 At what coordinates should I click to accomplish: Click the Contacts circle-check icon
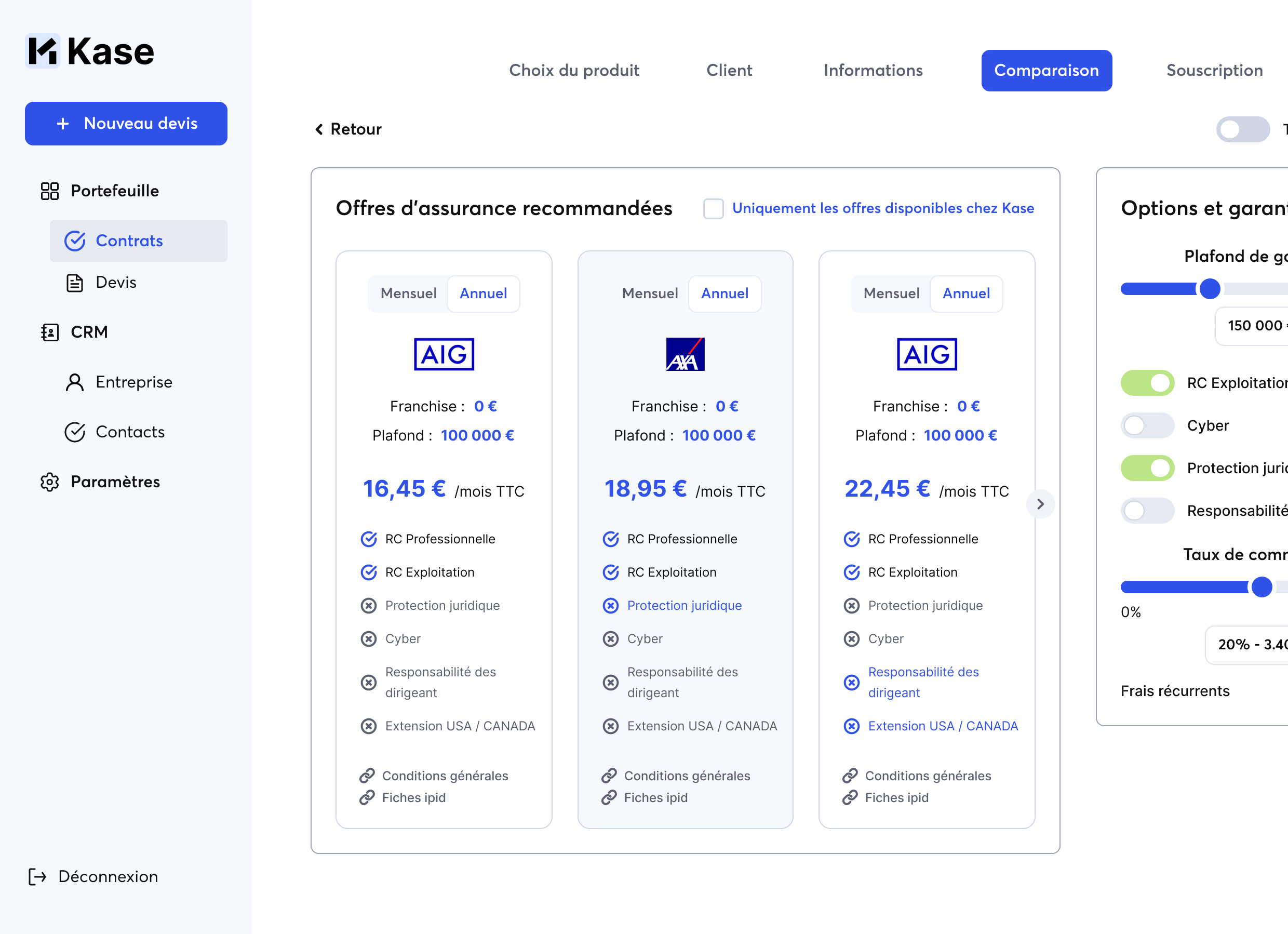coord(75,432)
